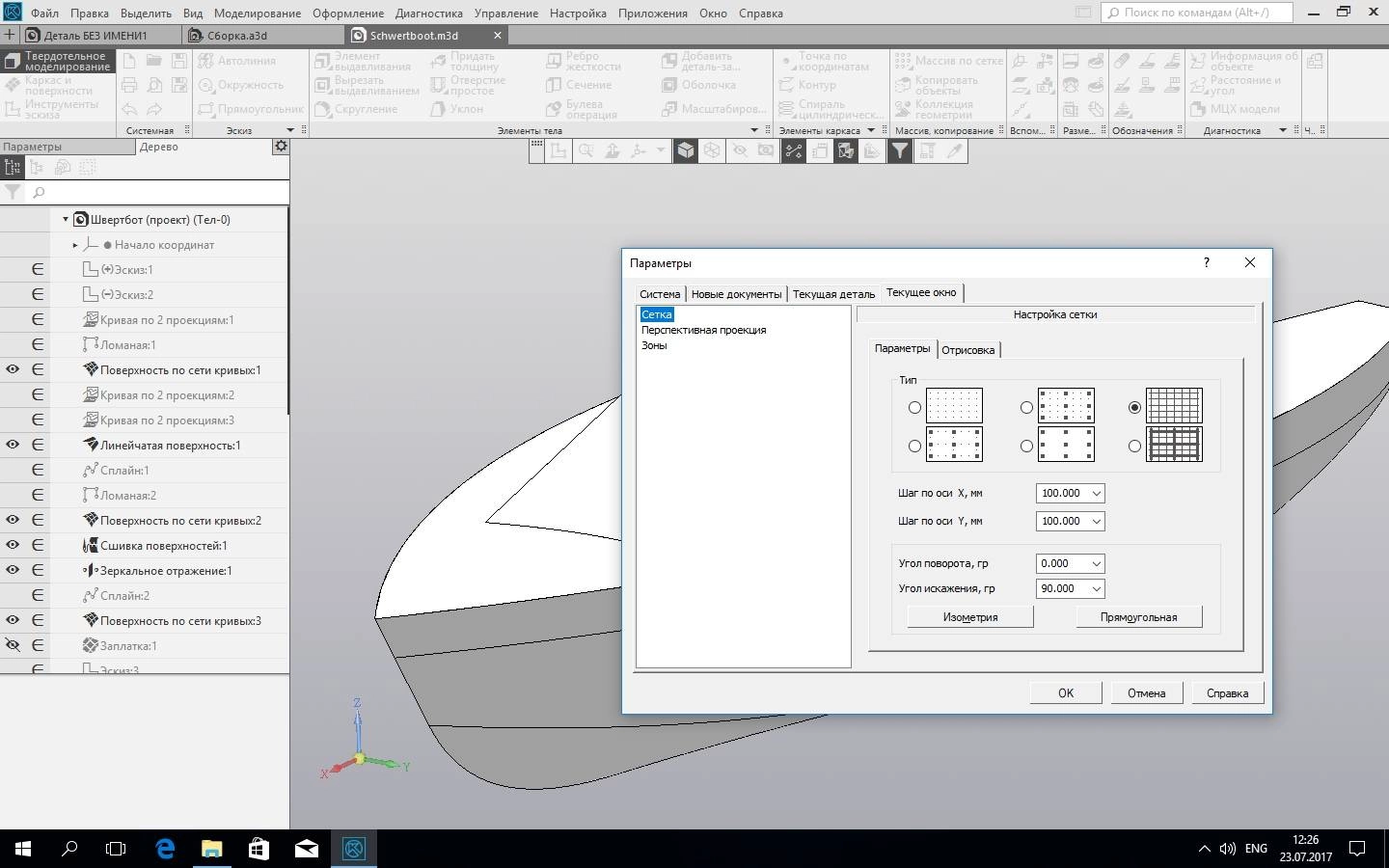Screen dimensions: 1389x868
Task: Open Шаг по оси X dropdown
Action: coord(1096,493)
